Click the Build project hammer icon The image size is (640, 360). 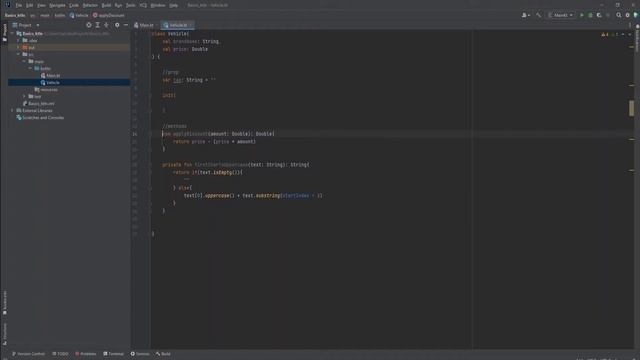point(539,15)
